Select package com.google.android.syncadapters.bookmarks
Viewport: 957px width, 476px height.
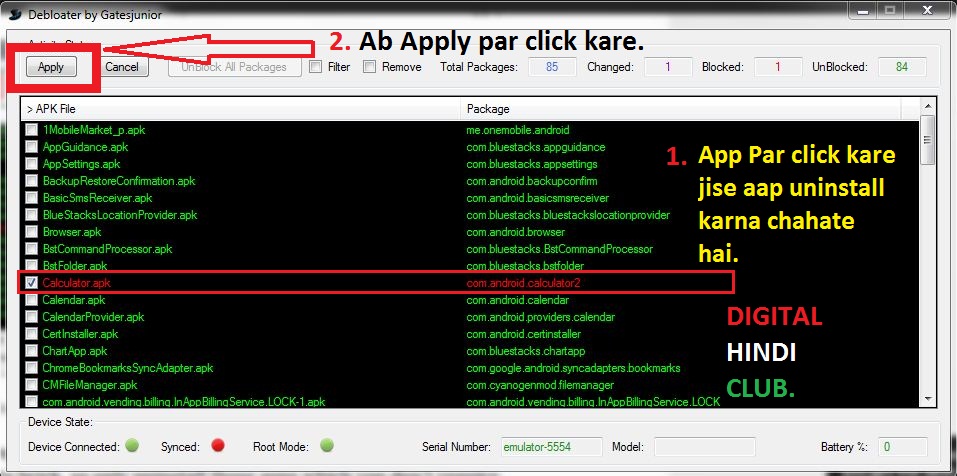[573, 368]
